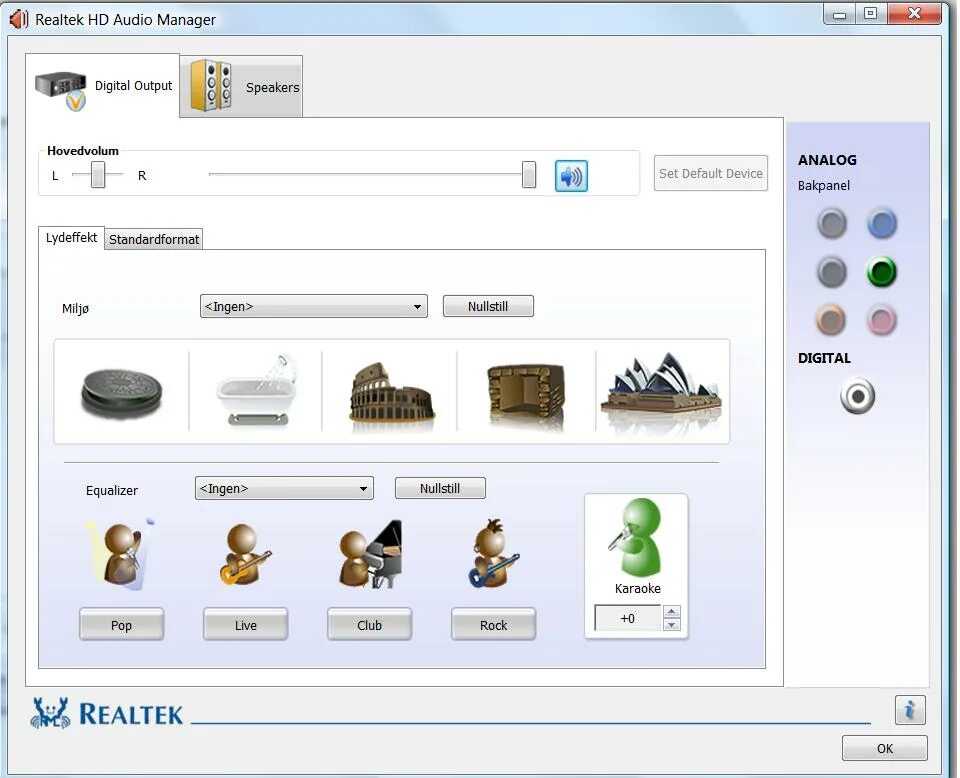Mute sound with the blue speaker button
960x778 pixels.
coord(571,176)
